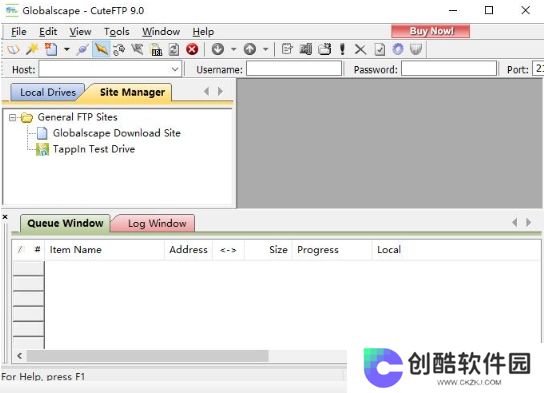Screen dimensions: 547x393
Task: Select Globalscape Download Site entry
Action: pyautogui.click(x=117, y=133)
